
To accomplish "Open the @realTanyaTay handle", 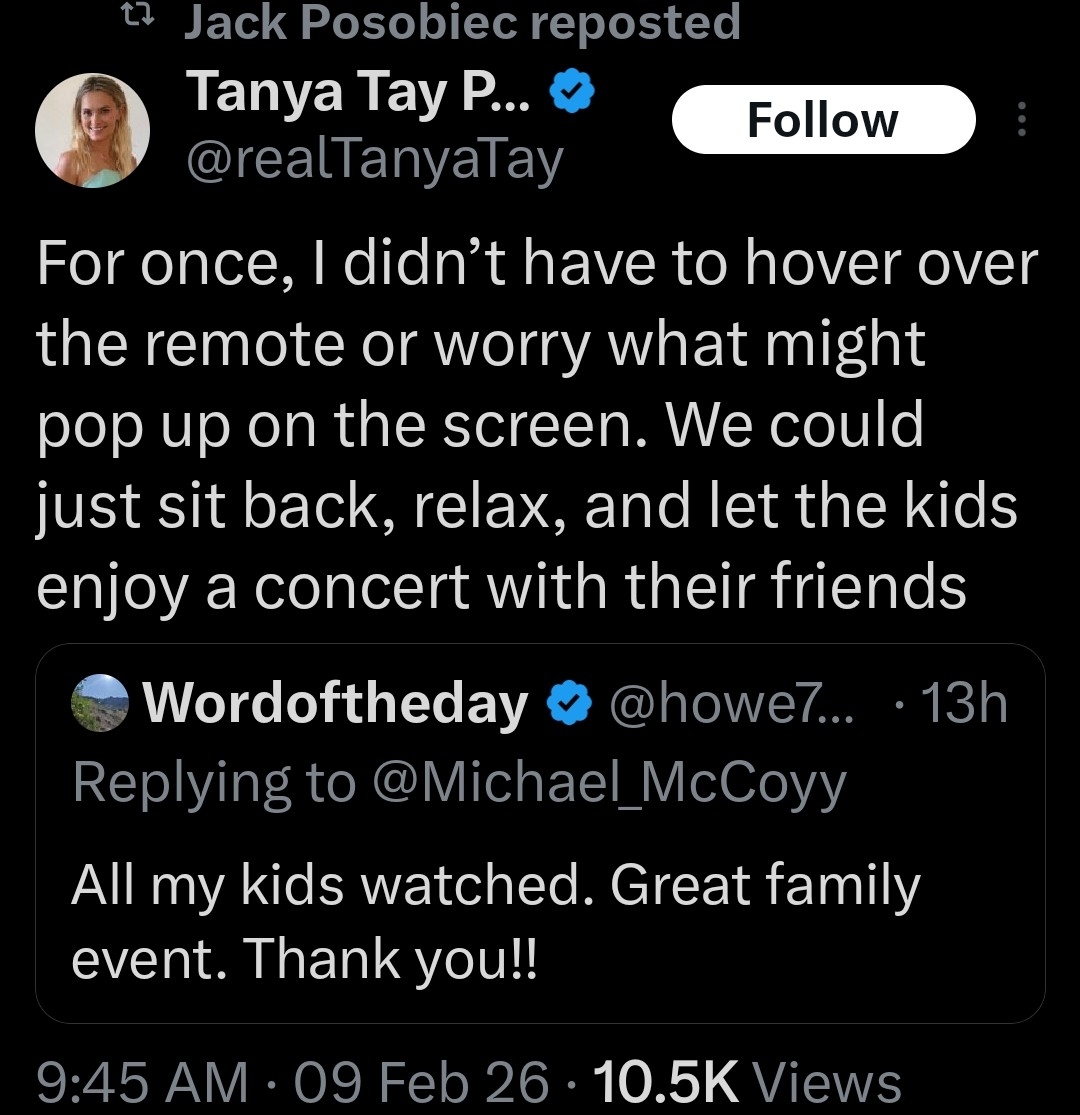I will pos(375,158).
